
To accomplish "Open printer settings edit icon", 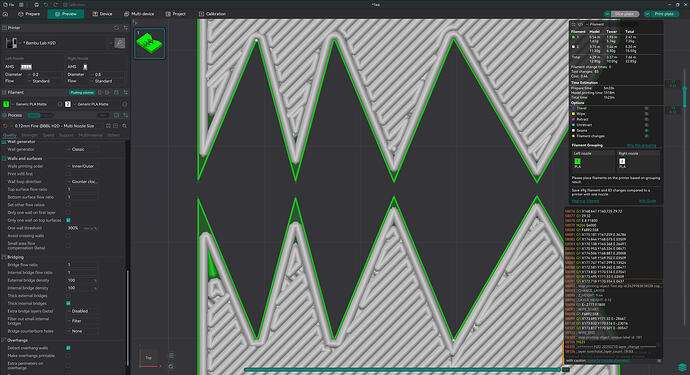I will (x=110, y=43).
